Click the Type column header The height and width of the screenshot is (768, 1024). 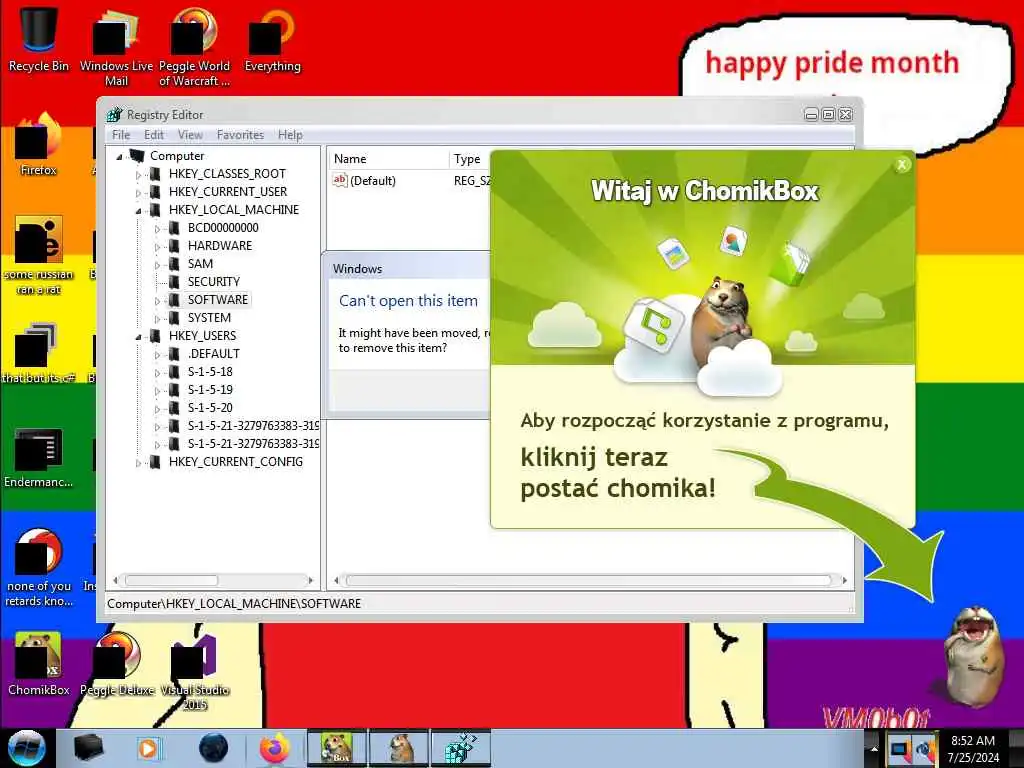470,159
